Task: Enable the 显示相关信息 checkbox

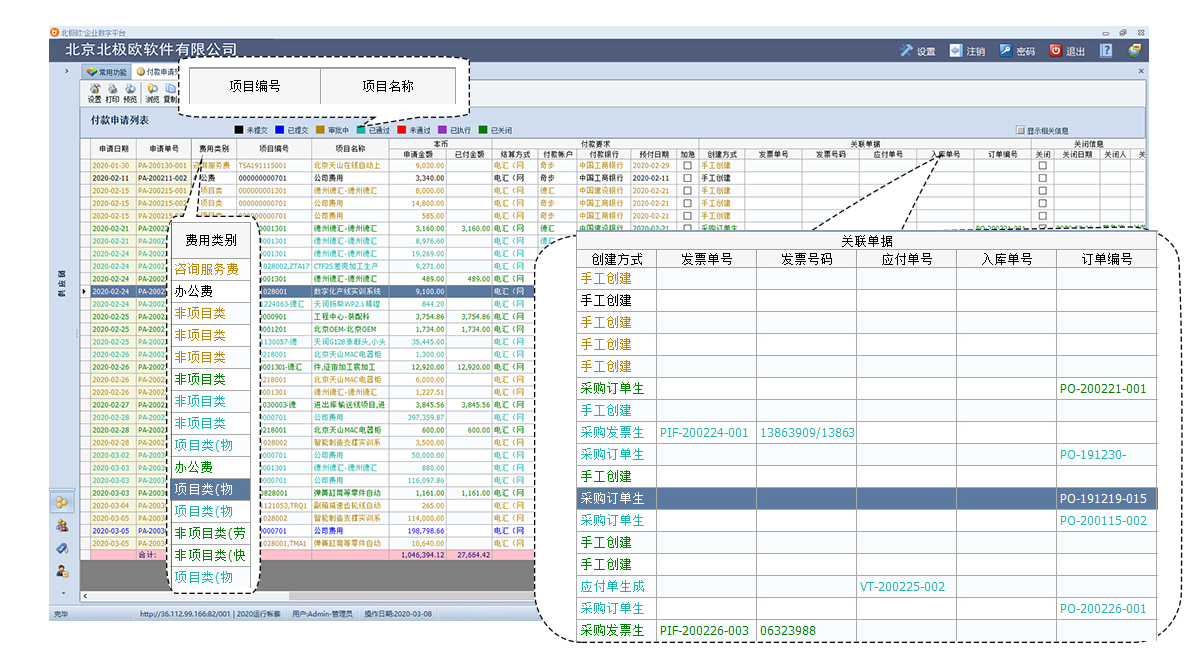Action: 1020,130
